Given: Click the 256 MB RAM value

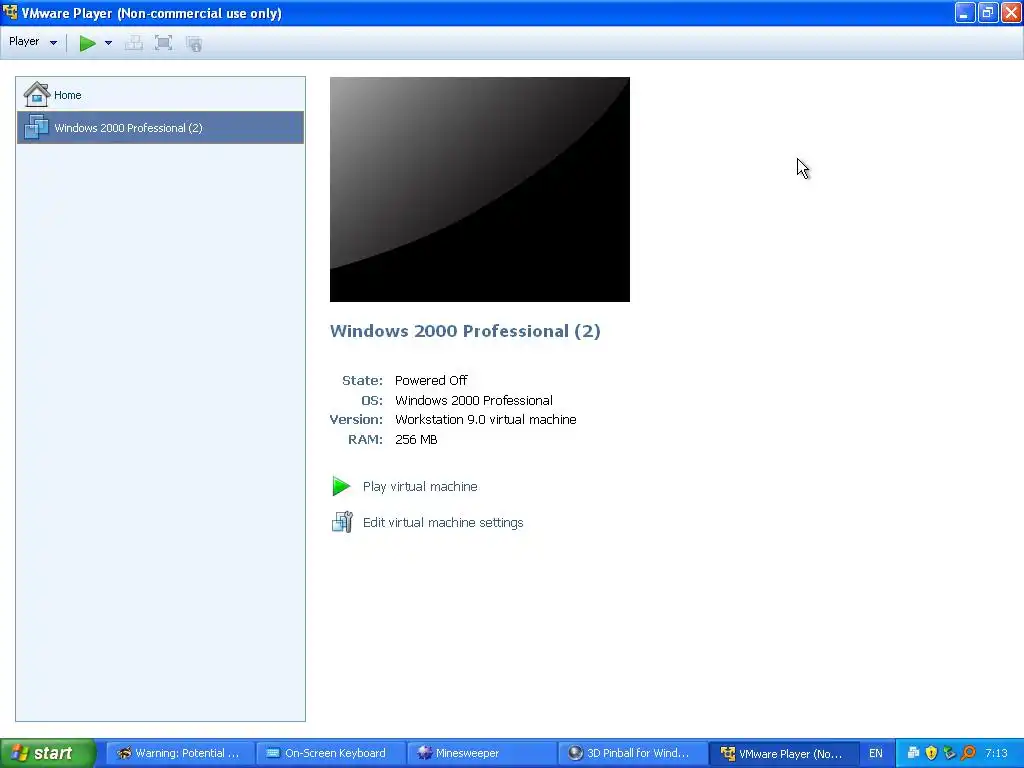Looking at the screenshot, I should click(x=416, y=440).
